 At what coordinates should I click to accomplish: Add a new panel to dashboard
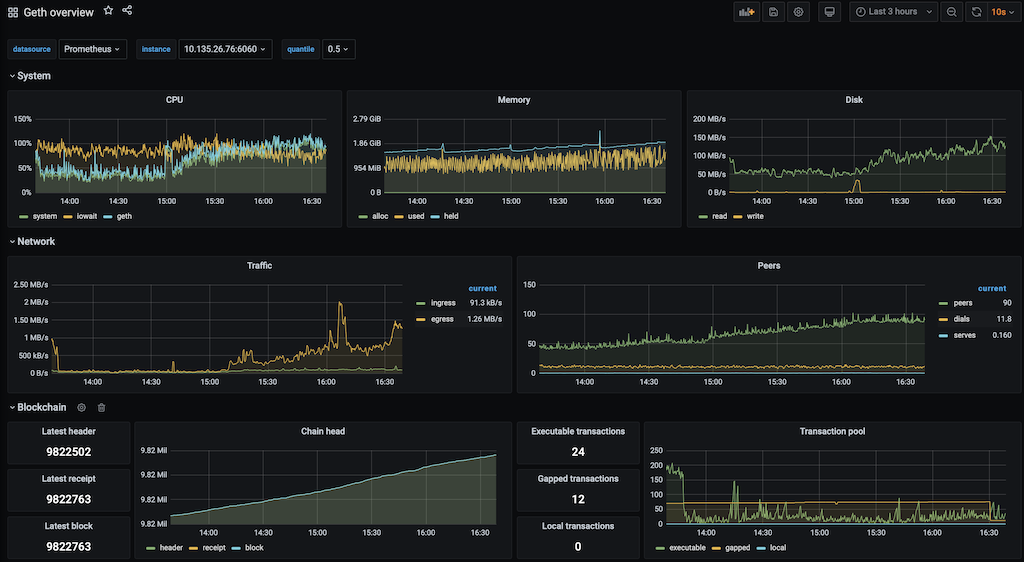pos(746,12)
